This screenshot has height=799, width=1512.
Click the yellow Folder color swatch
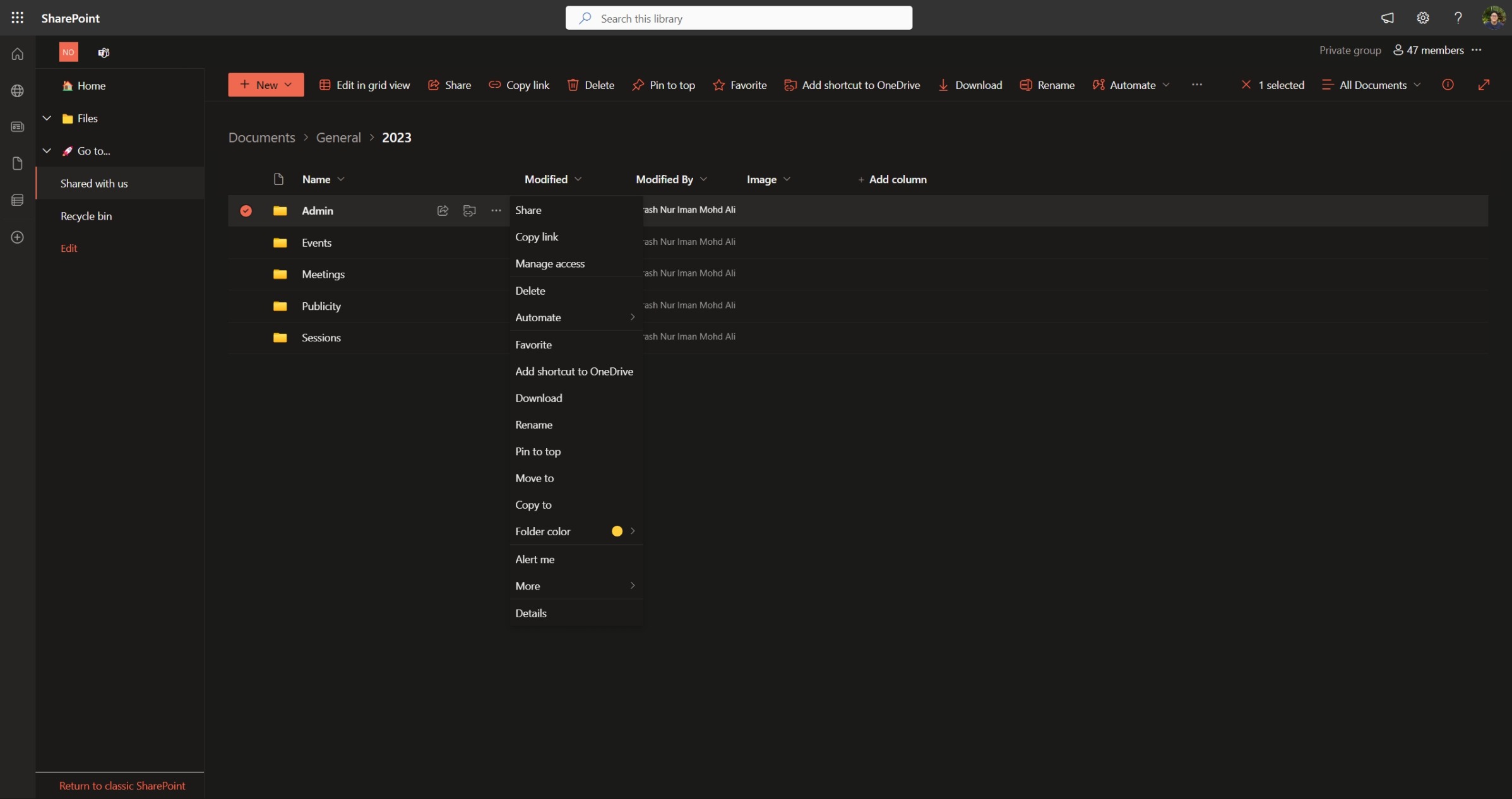(x=617, y=531)
